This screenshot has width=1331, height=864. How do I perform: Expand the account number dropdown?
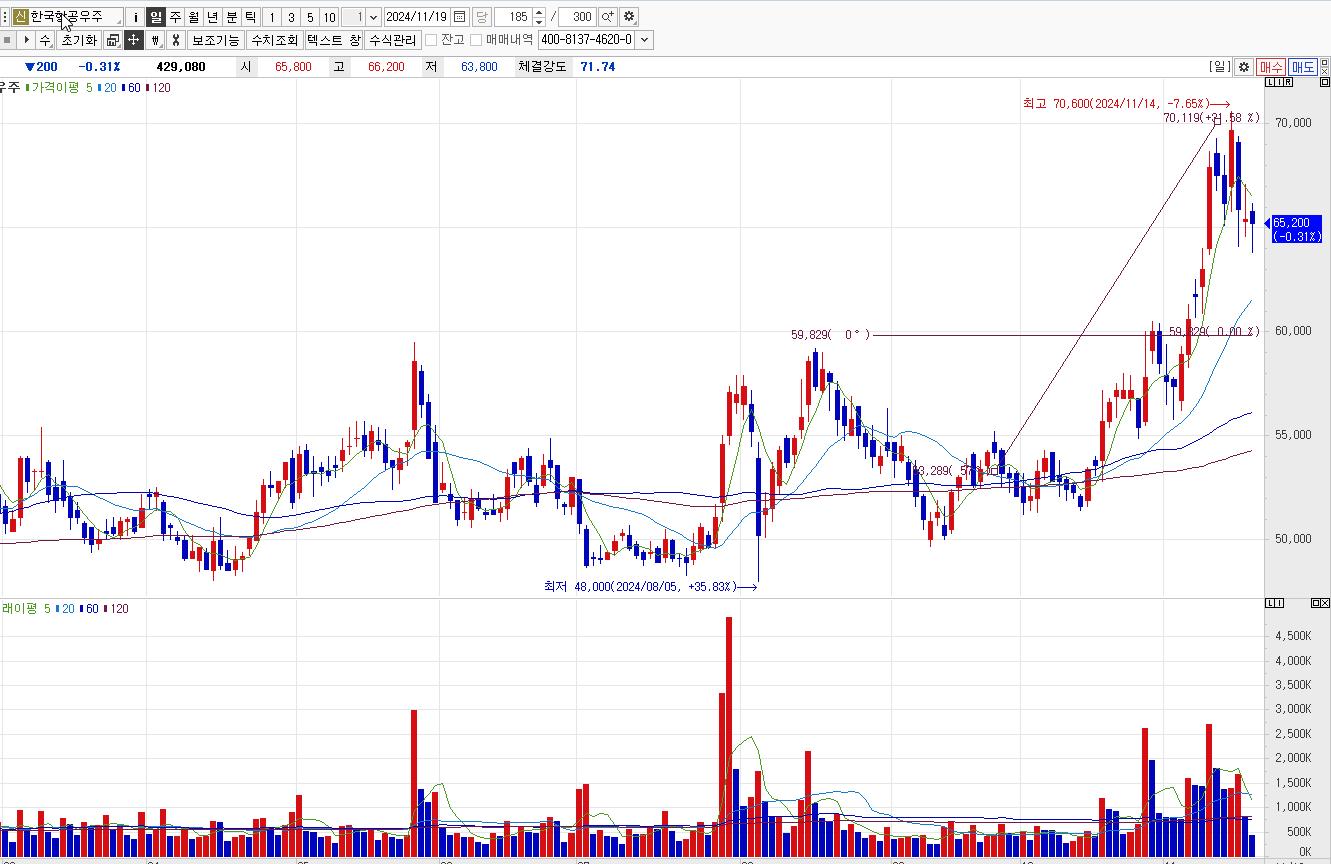point(644,40)
